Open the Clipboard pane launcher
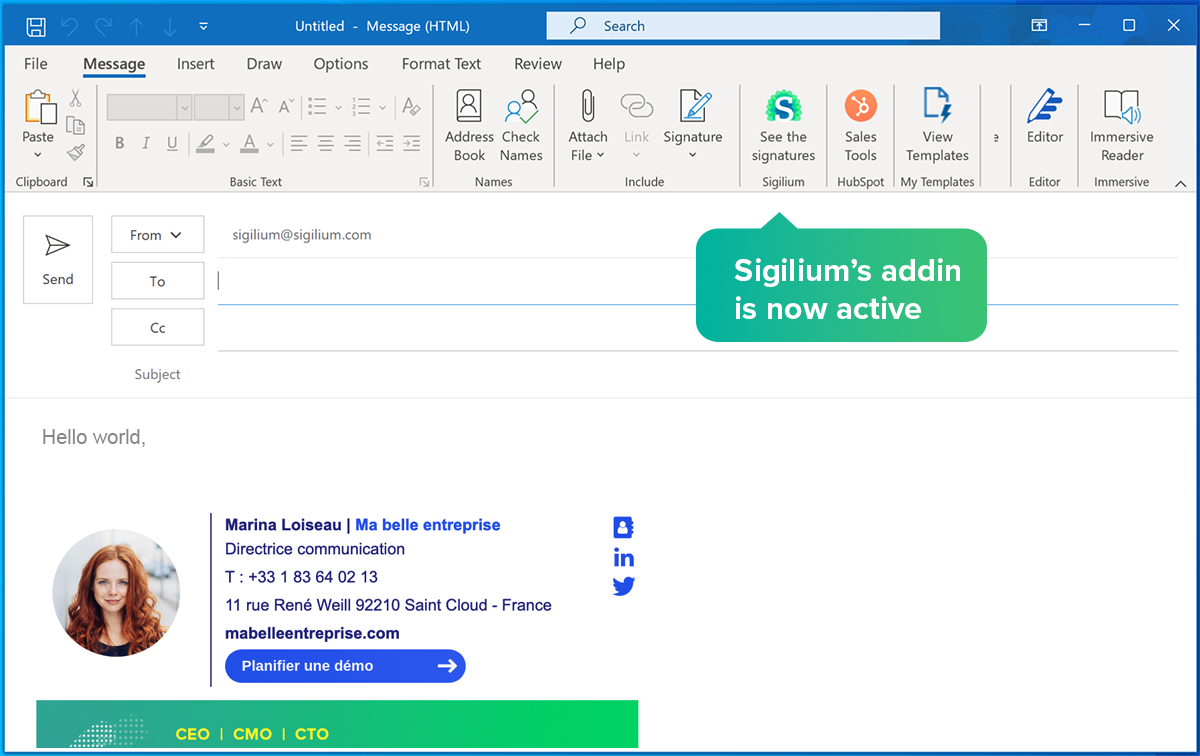1200x756 pixels. (x=88, y=182)
